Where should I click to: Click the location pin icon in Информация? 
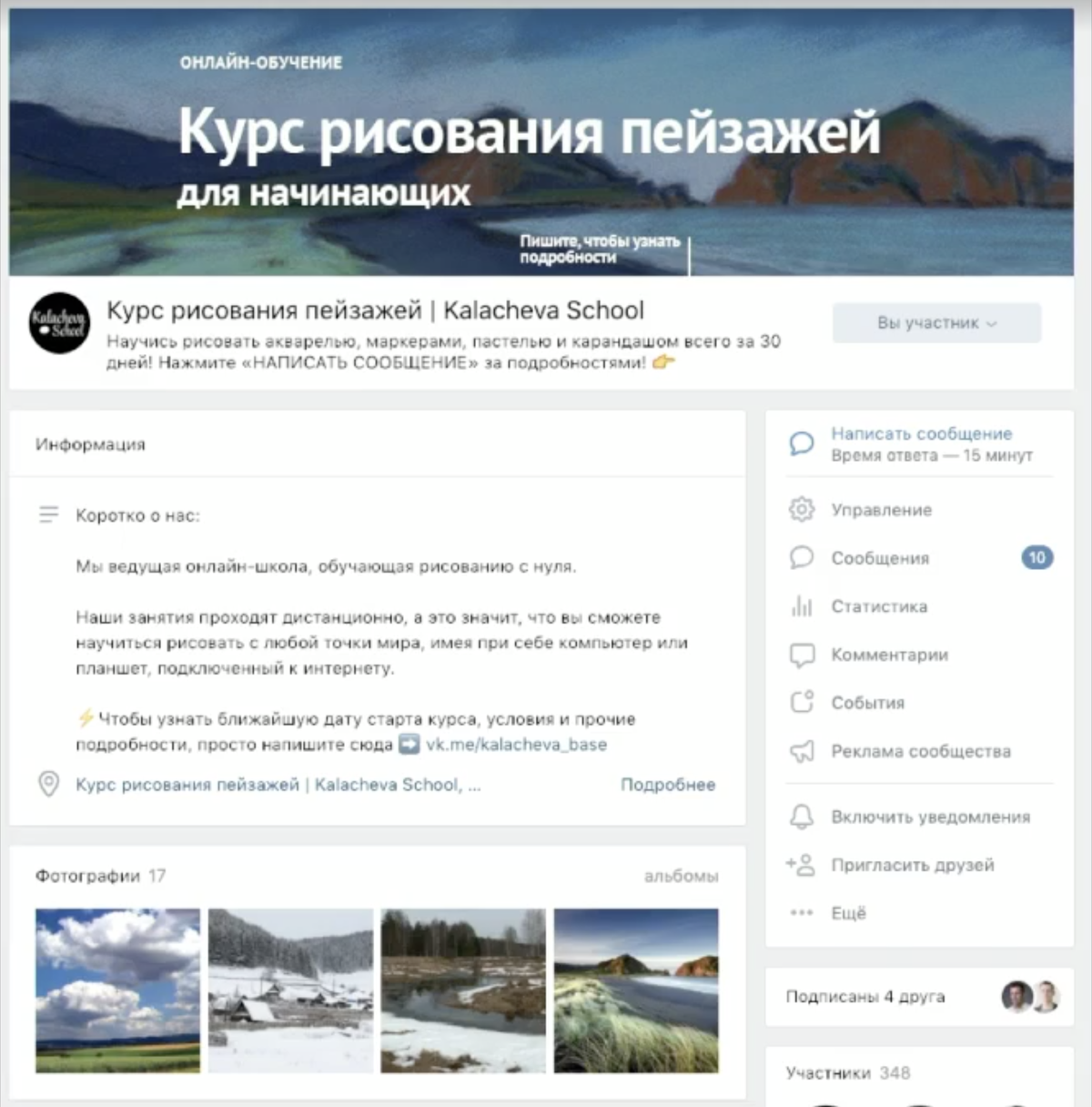coord(48,784)
